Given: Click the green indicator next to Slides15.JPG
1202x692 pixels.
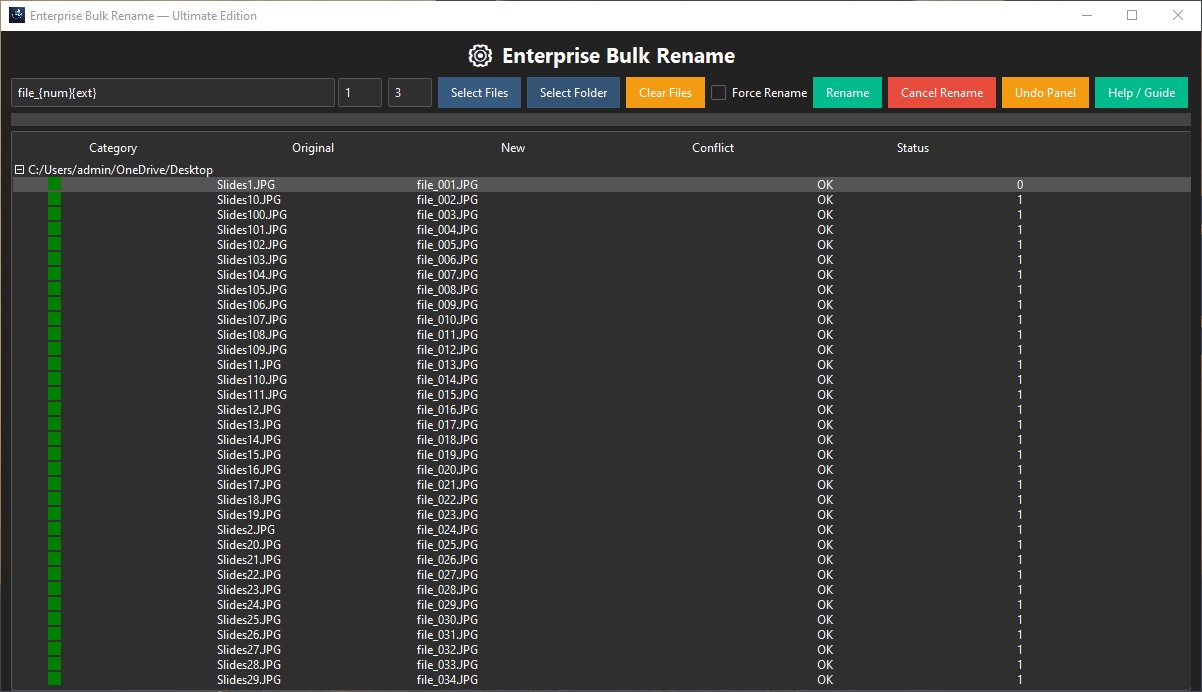Looking at the screenshot, I should click(x=54, y=454).
